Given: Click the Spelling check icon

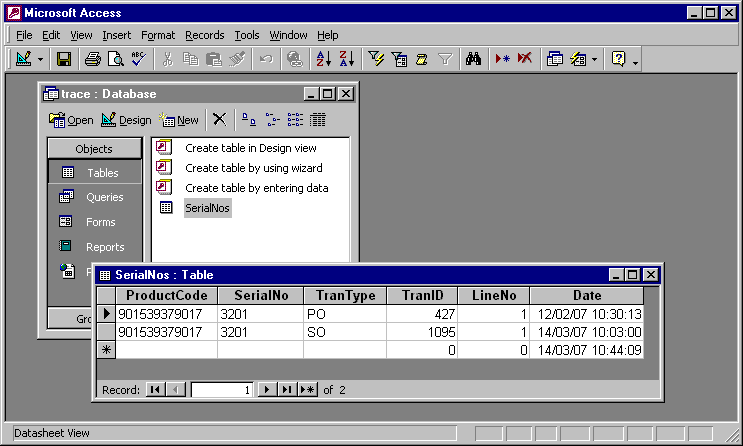Looking at the screenshot, I should click(139, 59).
